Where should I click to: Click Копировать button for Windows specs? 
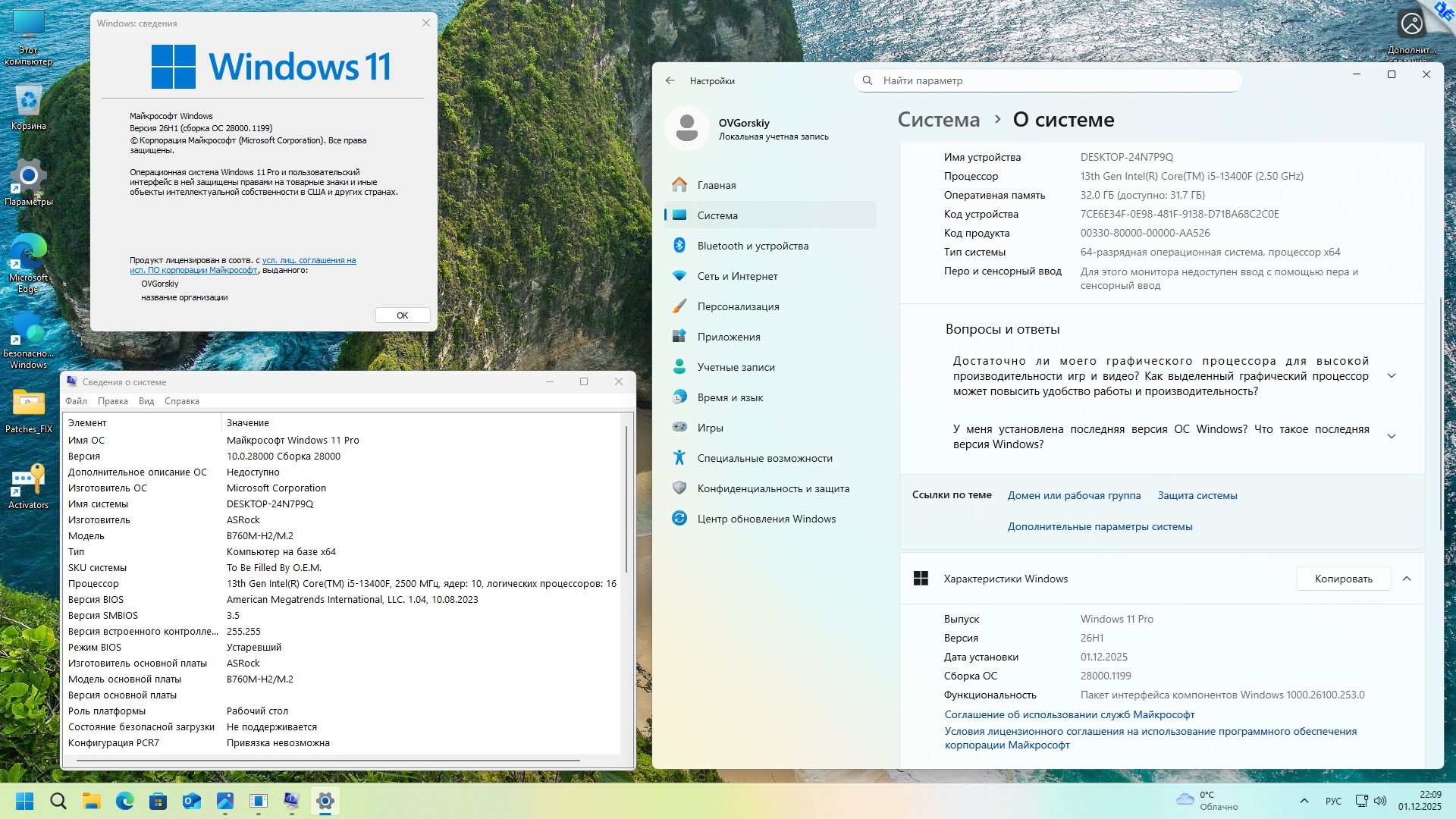point(1343,579)
